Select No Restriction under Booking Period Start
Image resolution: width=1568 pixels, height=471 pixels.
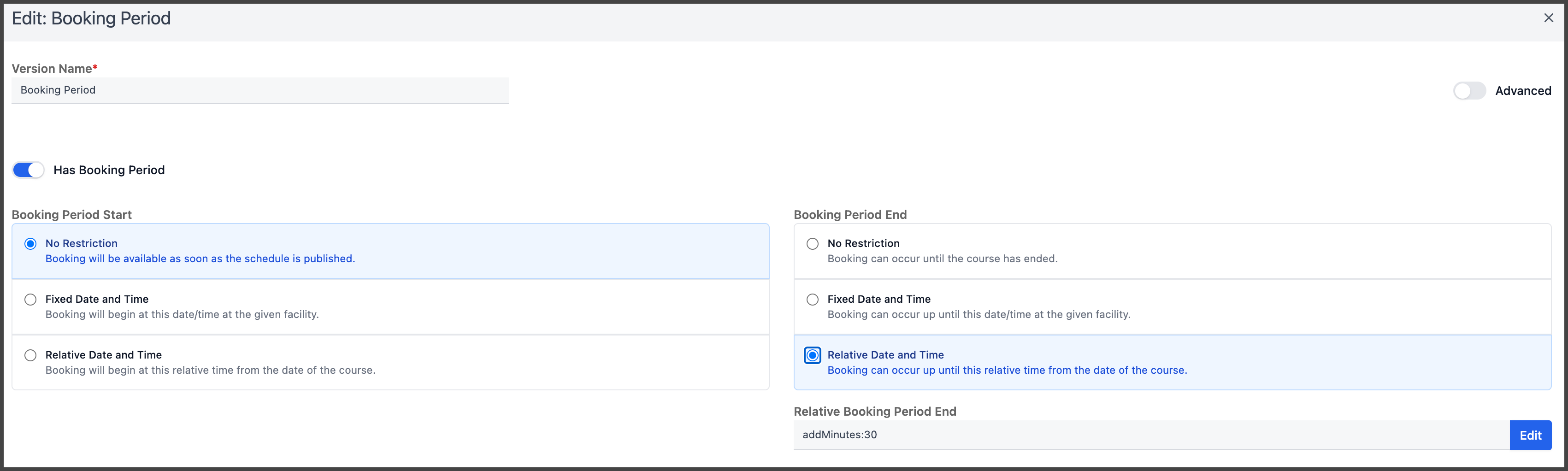[30, 243]
